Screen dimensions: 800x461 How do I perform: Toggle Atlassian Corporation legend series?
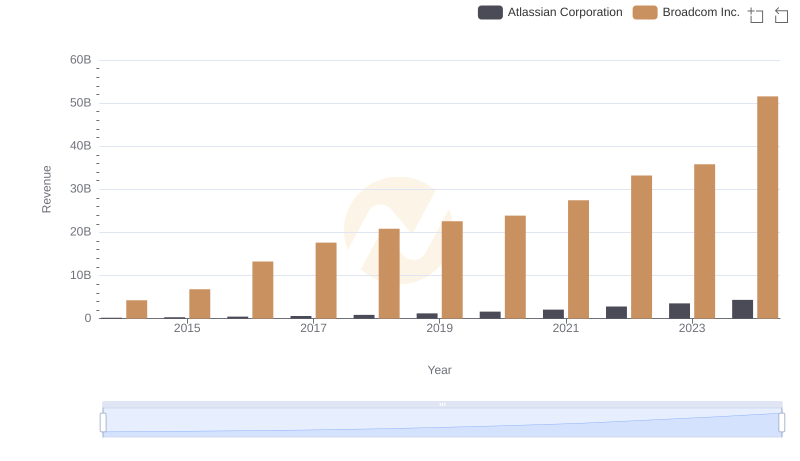pyautogui.click(x=550, y=12)
